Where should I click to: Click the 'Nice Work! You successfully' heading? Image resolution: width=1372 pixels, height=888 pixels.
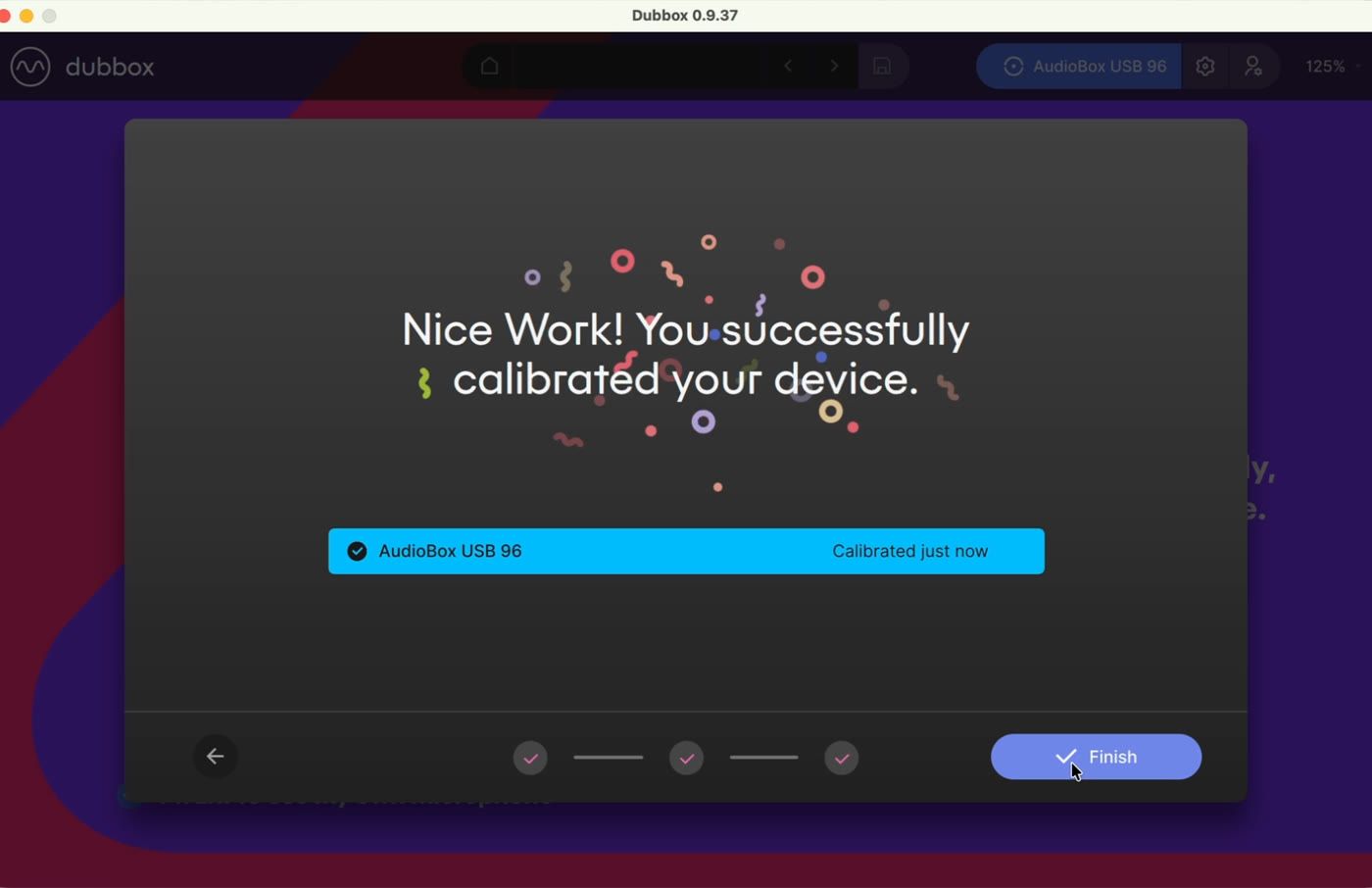pyautogui.click(x=686, y=330)
